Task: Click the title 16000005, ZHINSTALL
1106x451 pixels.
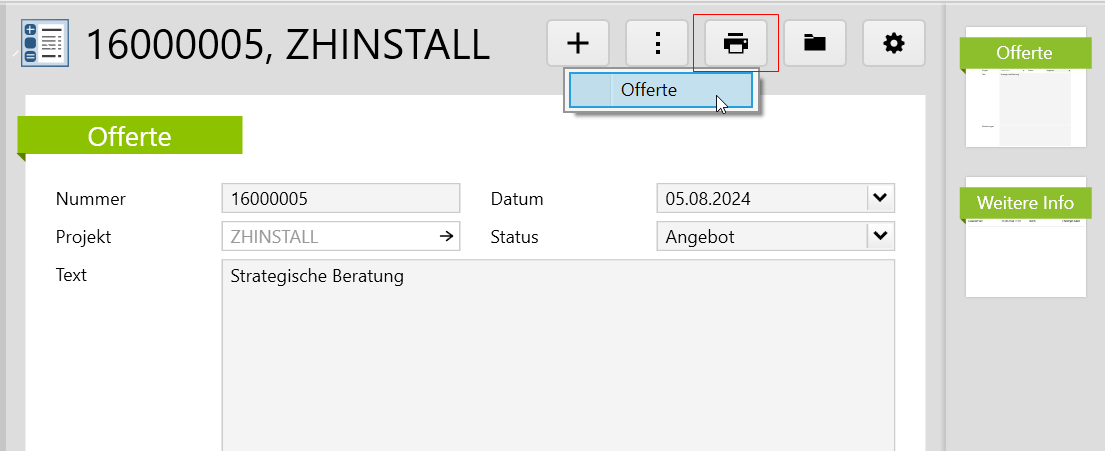Action: [288, 44]
